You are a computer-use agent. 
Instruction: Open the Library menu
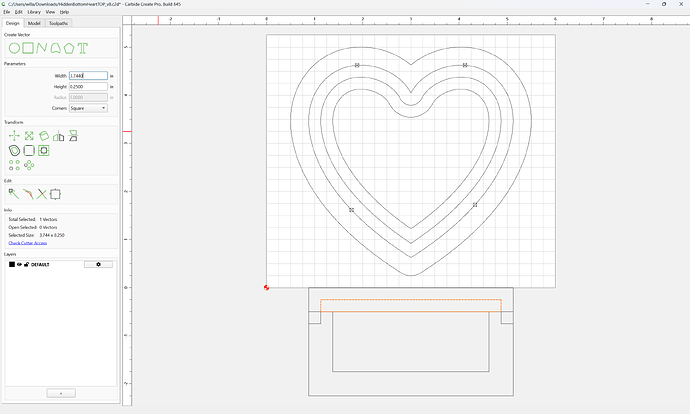[34, 12]
